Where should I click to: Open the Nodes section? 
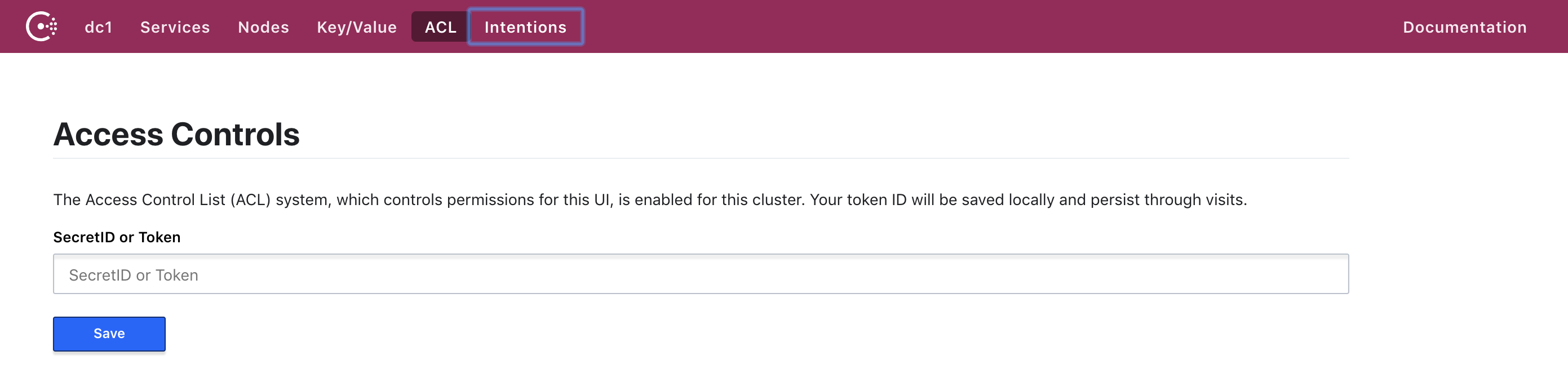264,28
